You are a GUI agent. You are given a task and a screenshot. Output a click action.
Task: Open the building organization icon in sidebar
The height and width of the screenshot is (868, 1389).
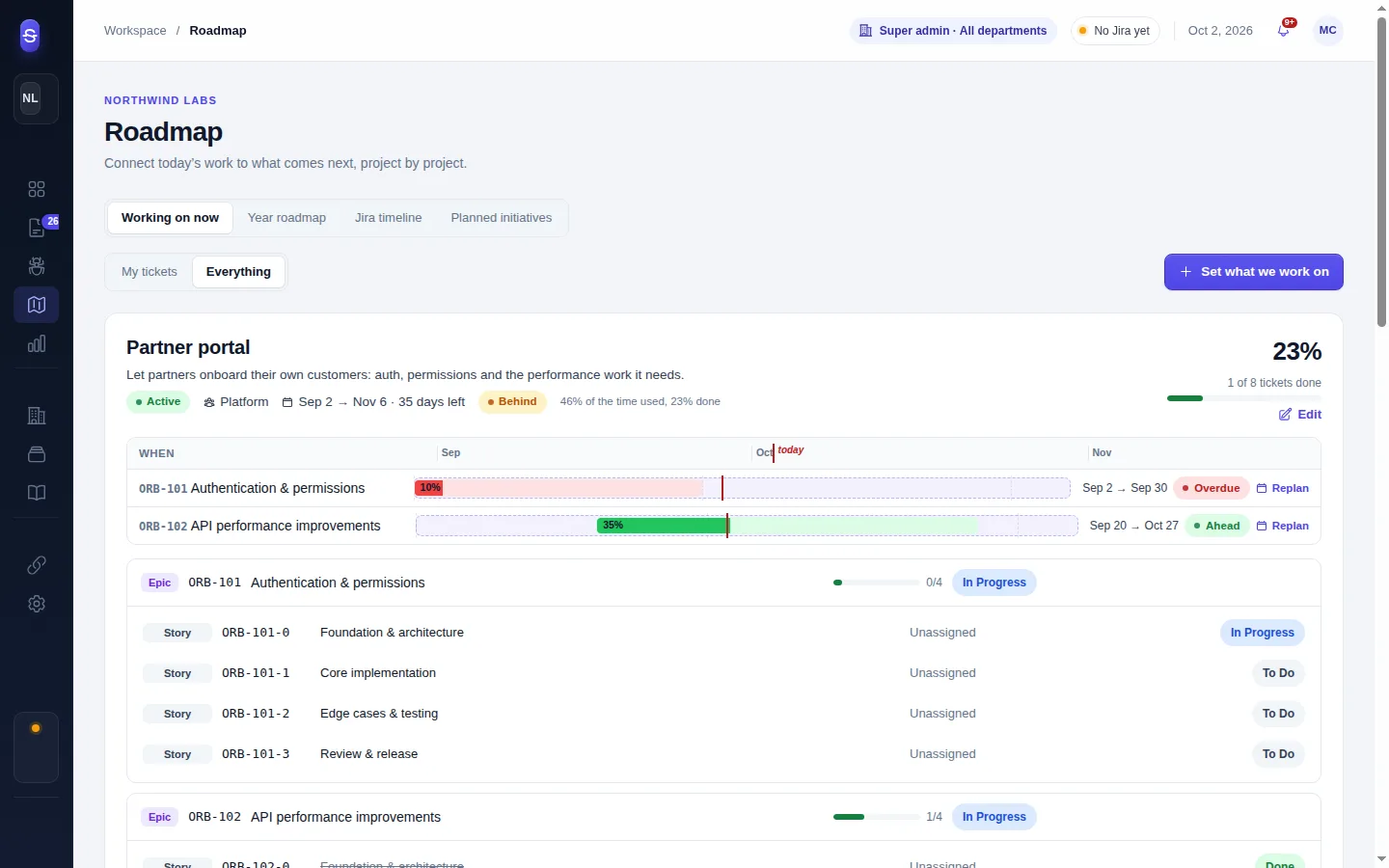[37, 416]
